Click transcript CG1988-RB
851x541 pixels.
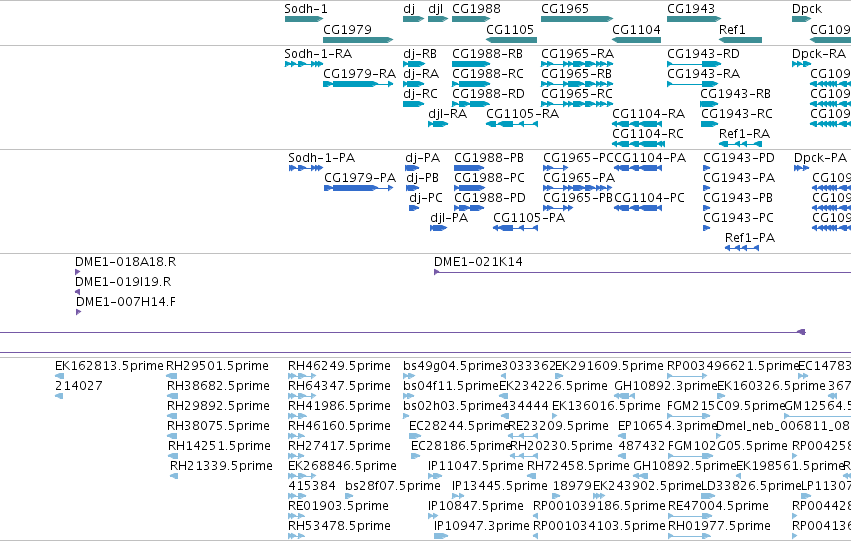click(x=471, y=64)
